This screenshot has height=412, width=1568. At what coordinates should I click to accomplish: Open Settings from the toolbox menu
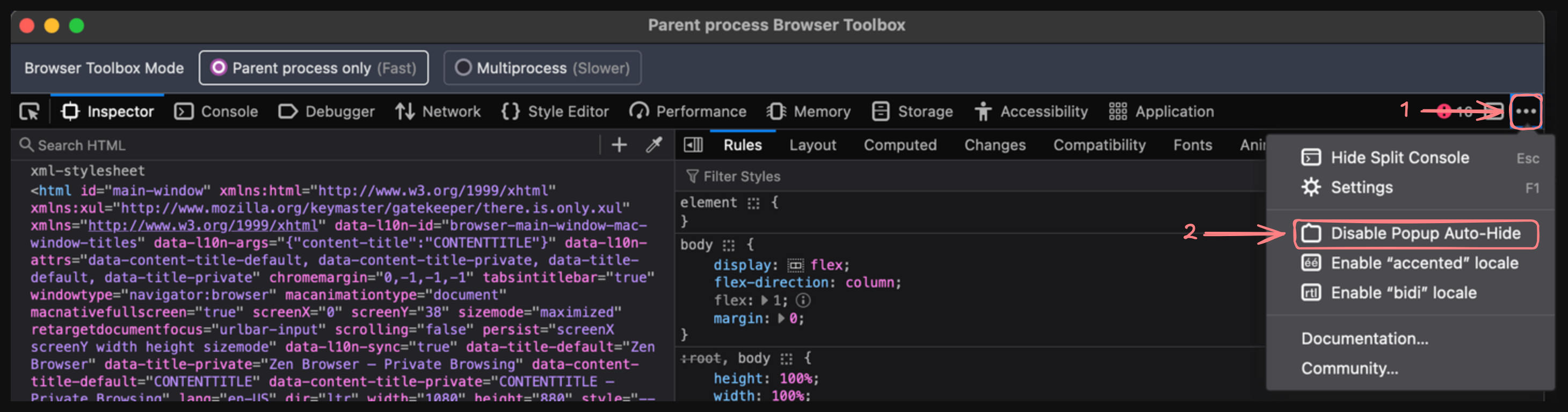tap(1411, 188)
